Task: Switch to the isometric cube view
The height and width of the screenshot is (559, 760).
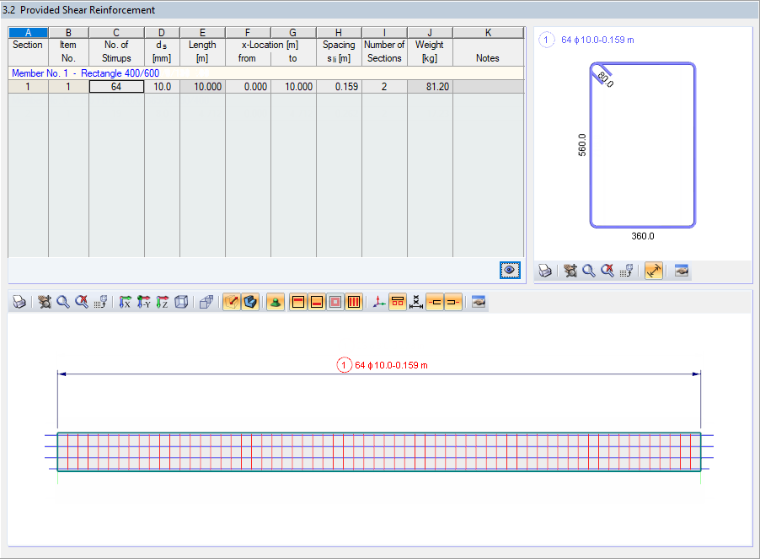Action: (x=181, y=302)
